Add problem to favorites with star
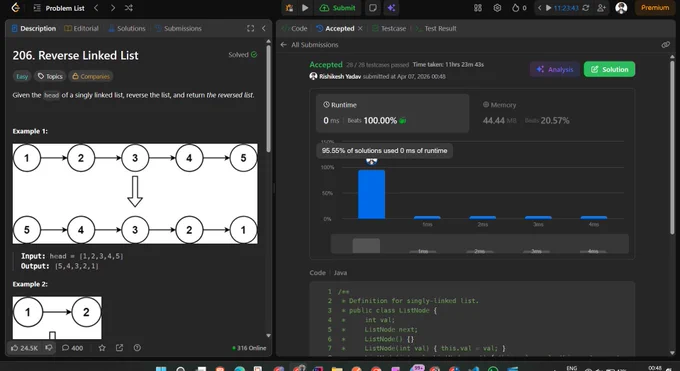The image size is (680, 371). (102, 348)
